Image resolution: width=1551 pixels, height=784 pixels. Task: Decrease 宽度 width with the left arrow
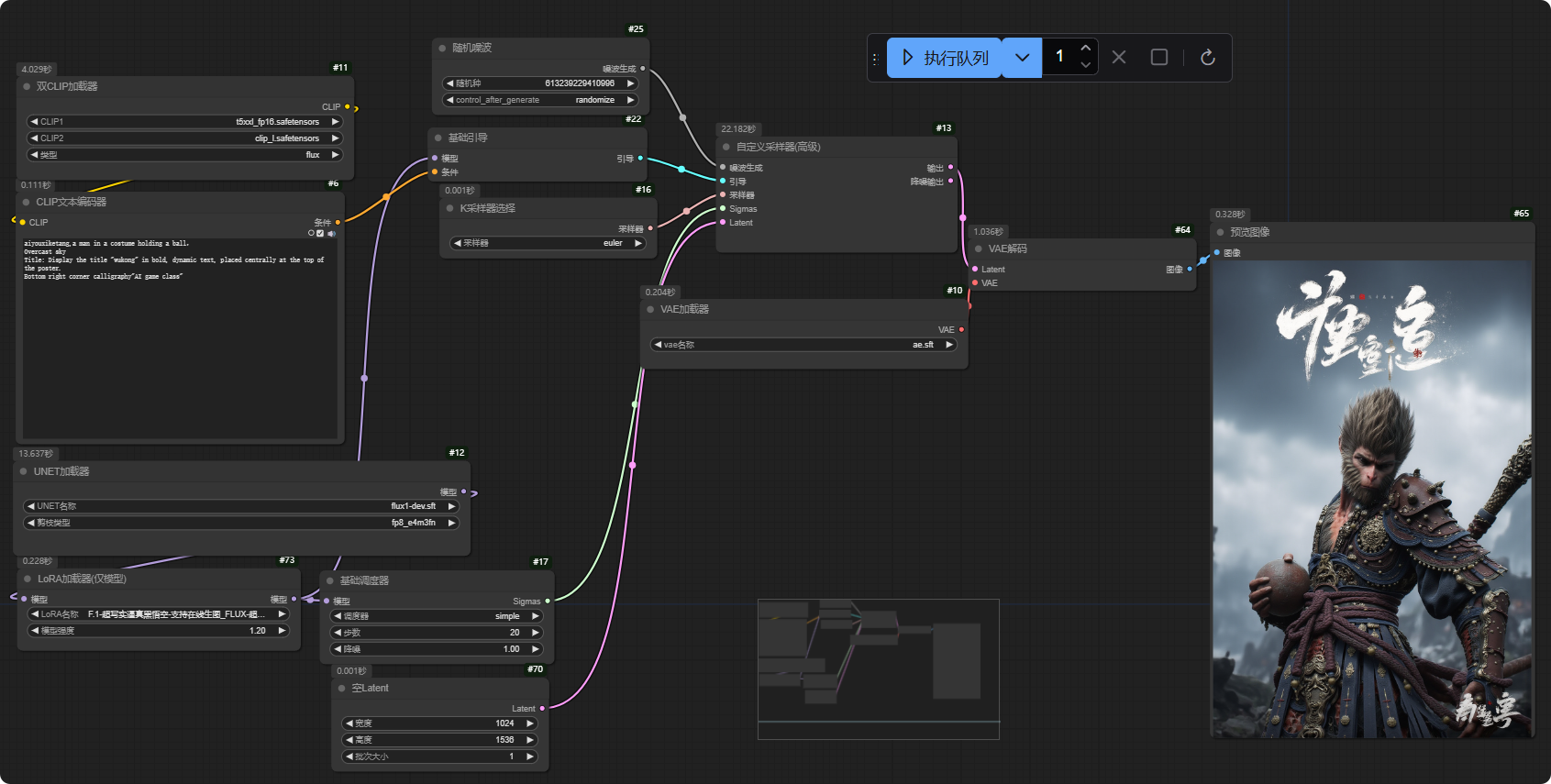349,723
